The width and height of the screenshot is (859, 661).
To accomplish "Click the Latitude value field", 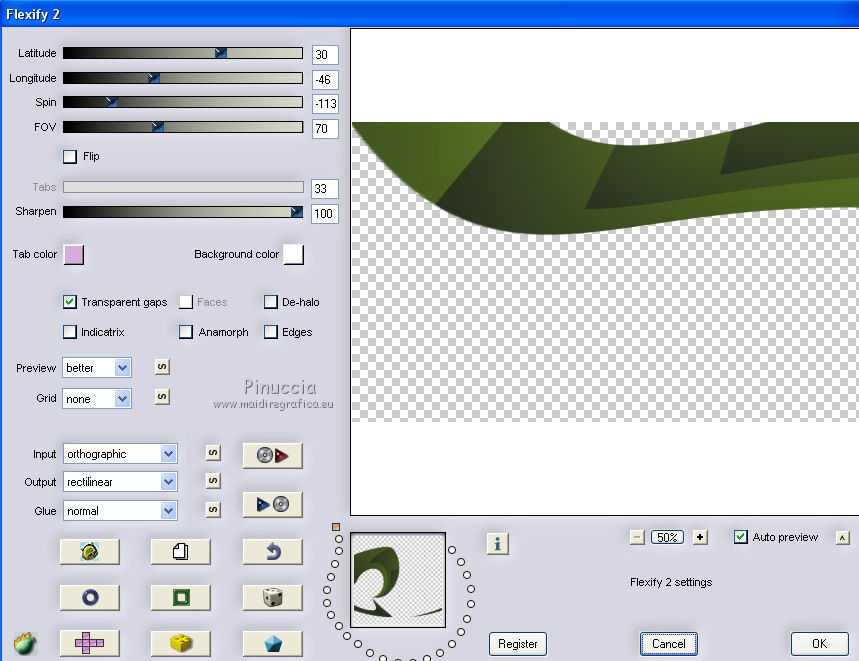I will coord(325,55).
